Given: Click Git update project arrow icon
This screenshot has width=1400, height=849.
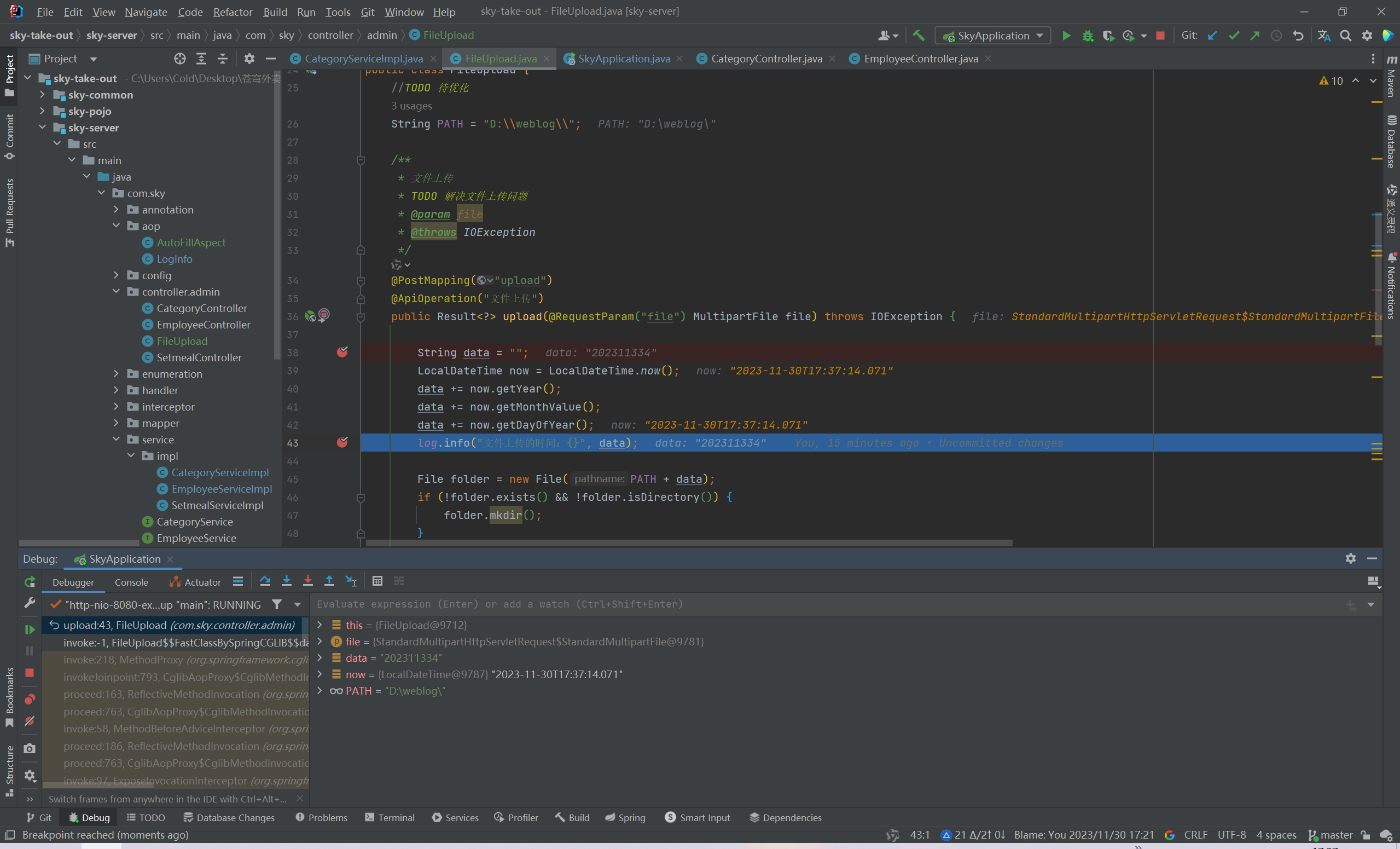Looking at the screenshot, I should pos(1212,35).
